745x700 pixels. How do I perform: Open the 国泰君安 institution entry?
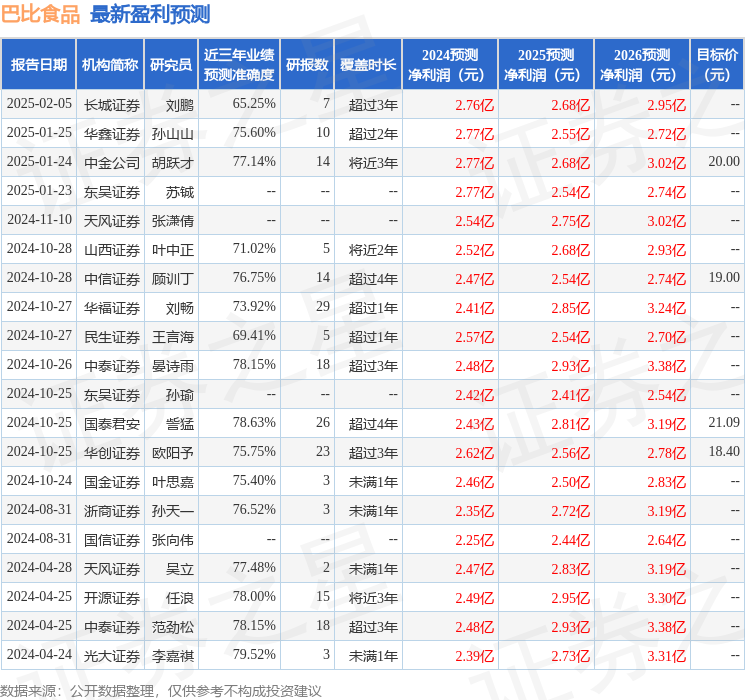(x=111, y=424)
